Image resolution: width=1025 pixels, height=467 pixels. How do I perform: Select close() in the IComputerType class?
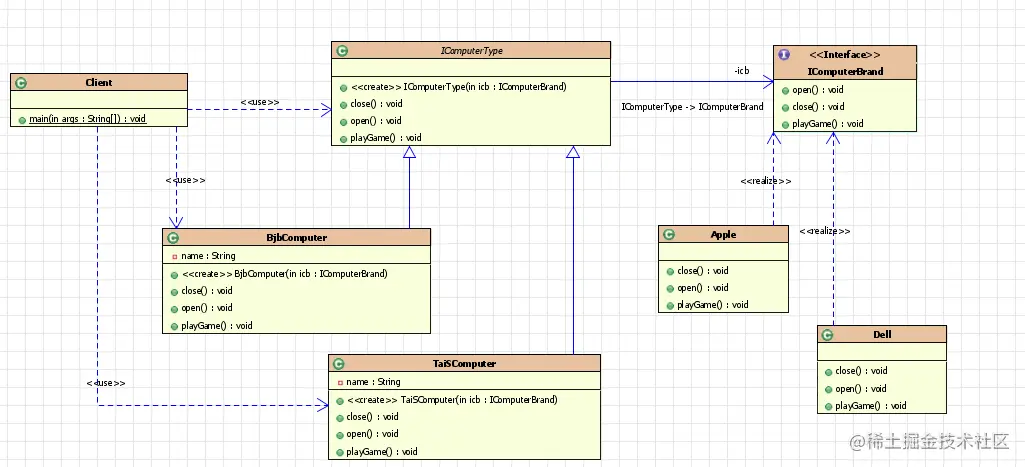[x=377, y=104]
